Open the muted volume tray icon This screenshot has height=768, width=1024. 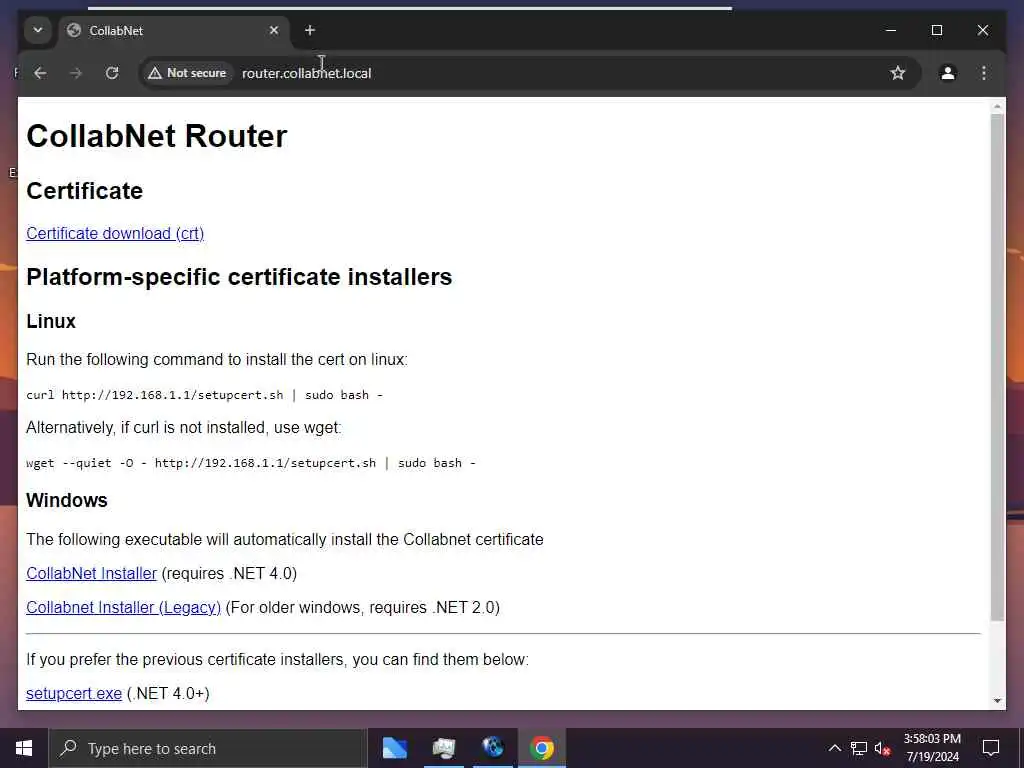coord(882,748)
